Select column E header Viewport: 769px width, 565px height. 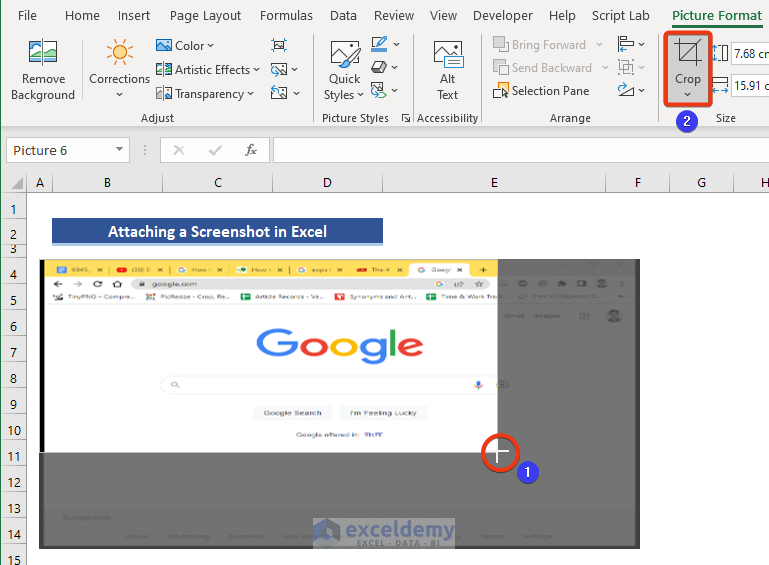[x=494, y=183]
